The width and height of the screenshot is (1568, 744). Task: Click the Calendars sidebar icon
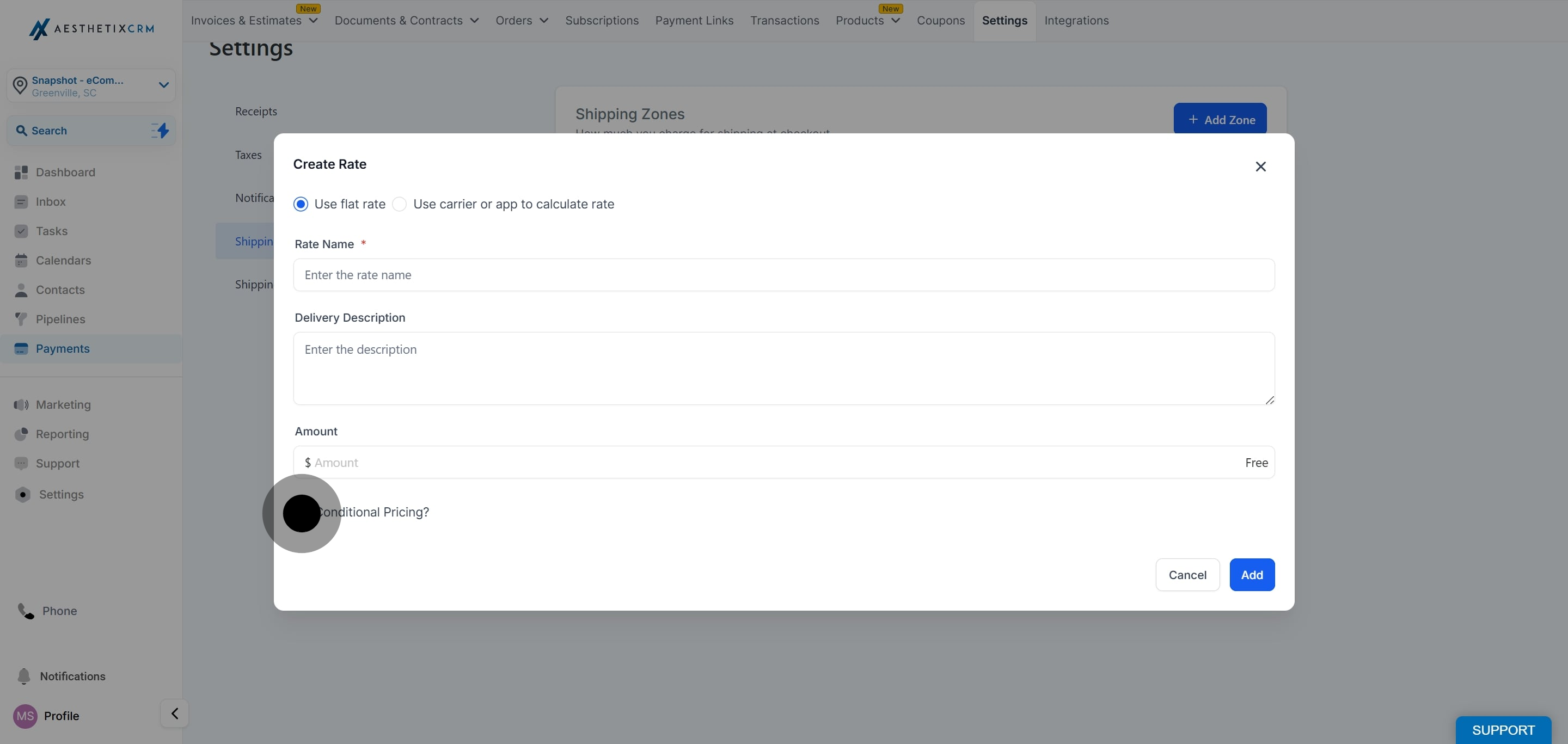pyautogui.click(x=21, y=261)
